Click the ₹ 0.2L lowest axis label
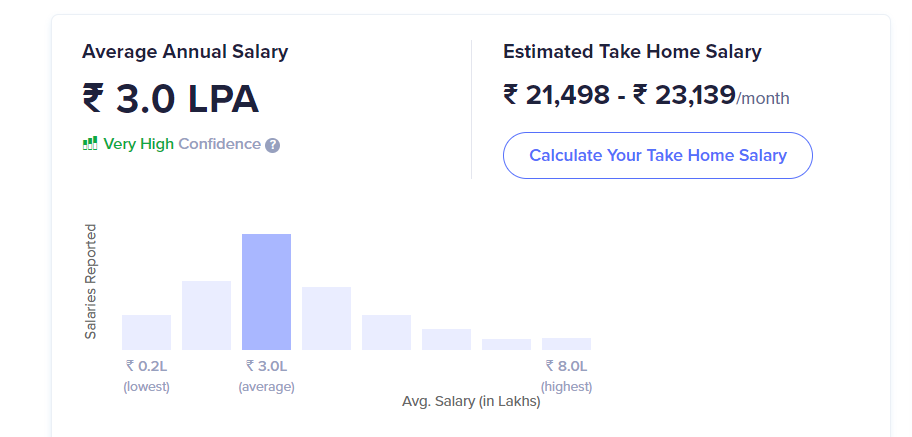The width and height of the screenshot is (912, 437). (x=147, y=366)
